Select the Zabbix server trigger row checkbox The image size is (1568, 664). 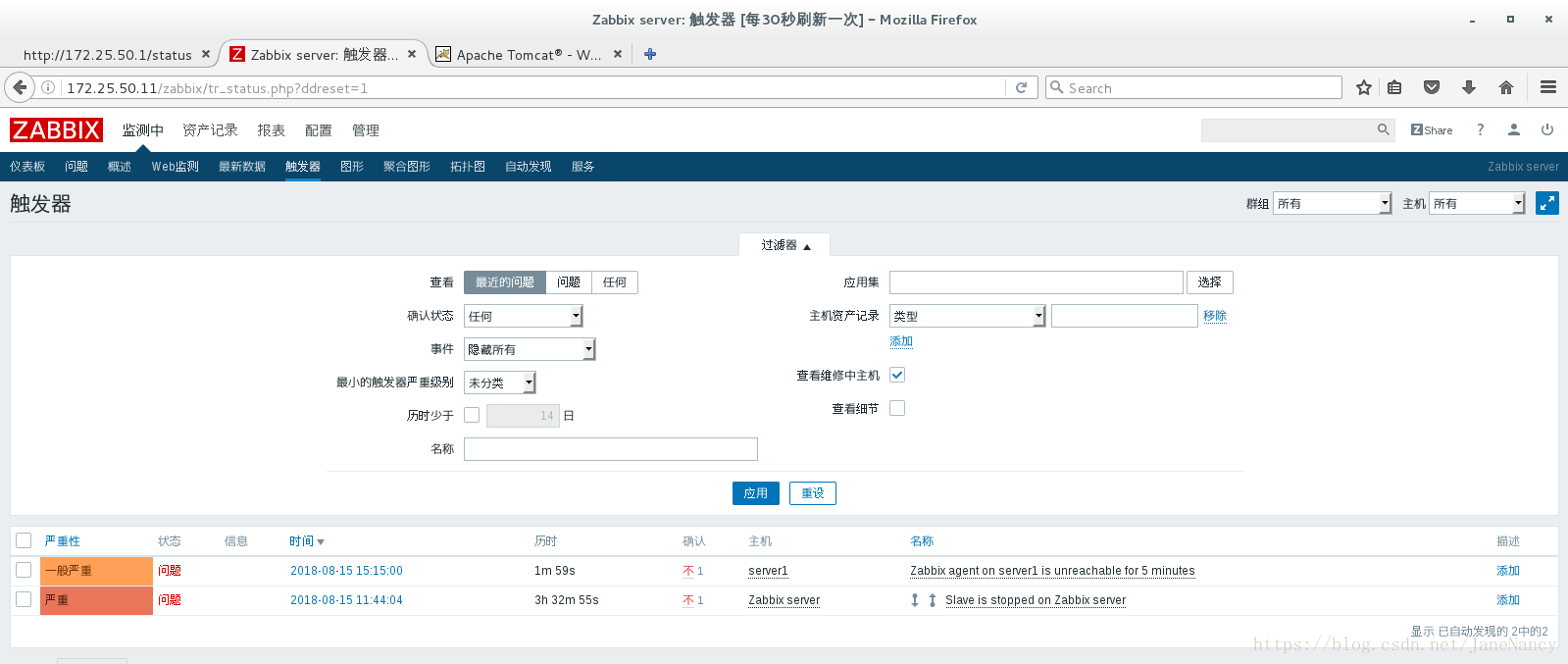point(24,599)
